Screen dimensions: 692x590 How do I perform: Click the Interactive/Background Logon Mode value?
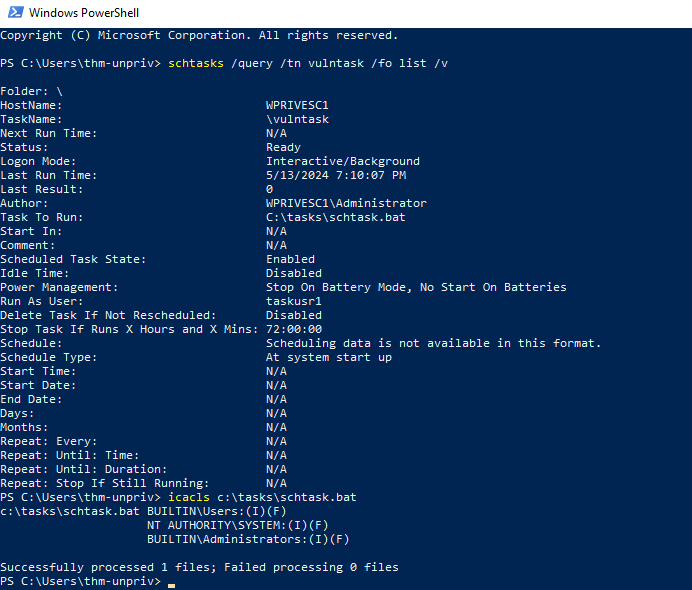click(343, 161)
